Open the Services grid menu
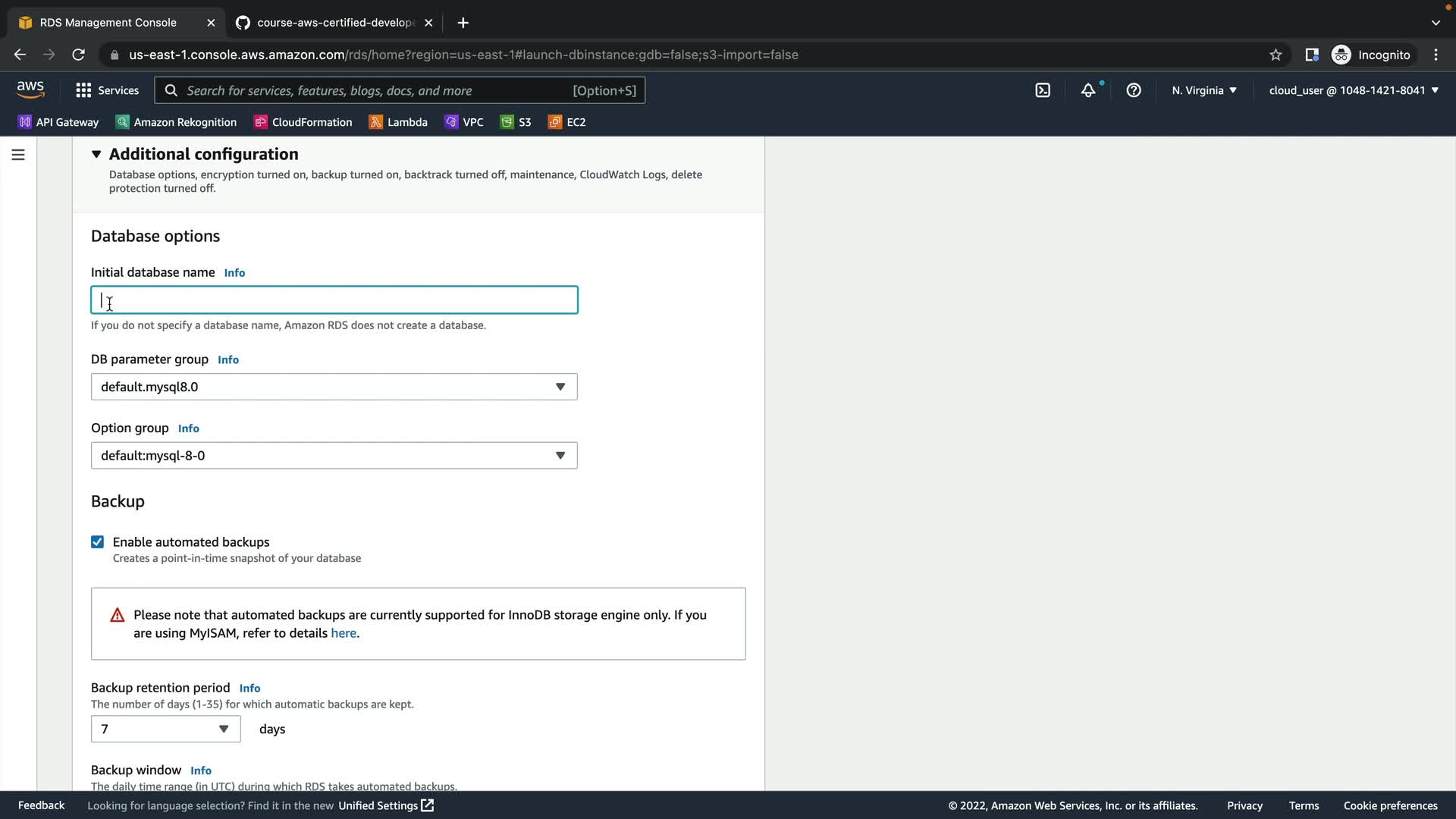 tap(107, 90)
